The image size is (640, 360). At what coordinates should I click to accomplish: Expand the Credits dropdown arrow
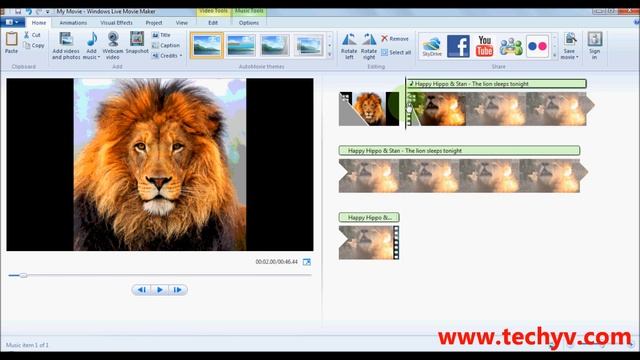coord(181,56)
